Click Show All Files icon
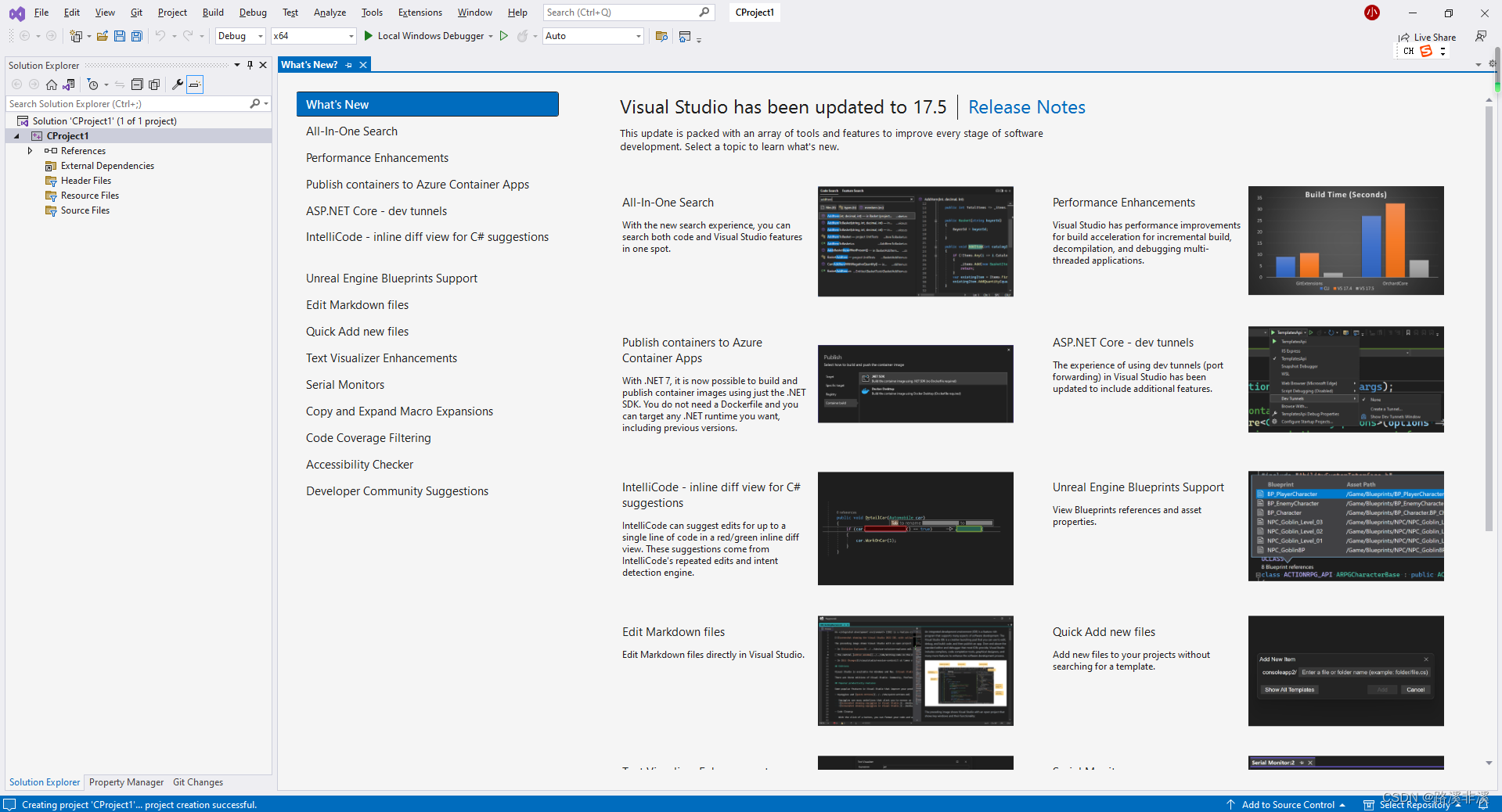This screenshot has width=1502, height=812. (154, 84)
